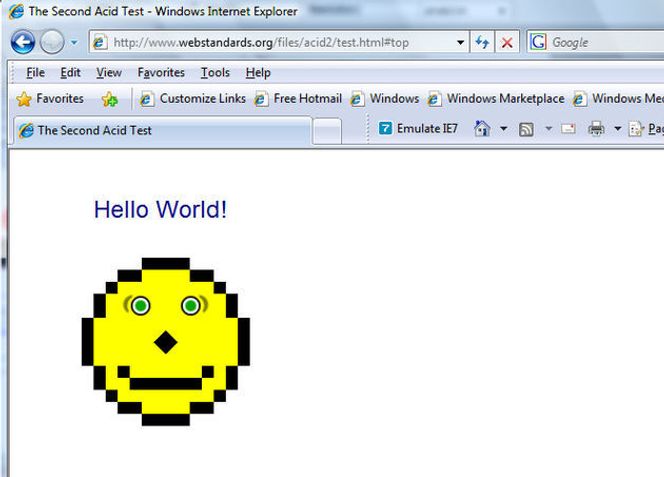Open the View menu

[109, 72]
